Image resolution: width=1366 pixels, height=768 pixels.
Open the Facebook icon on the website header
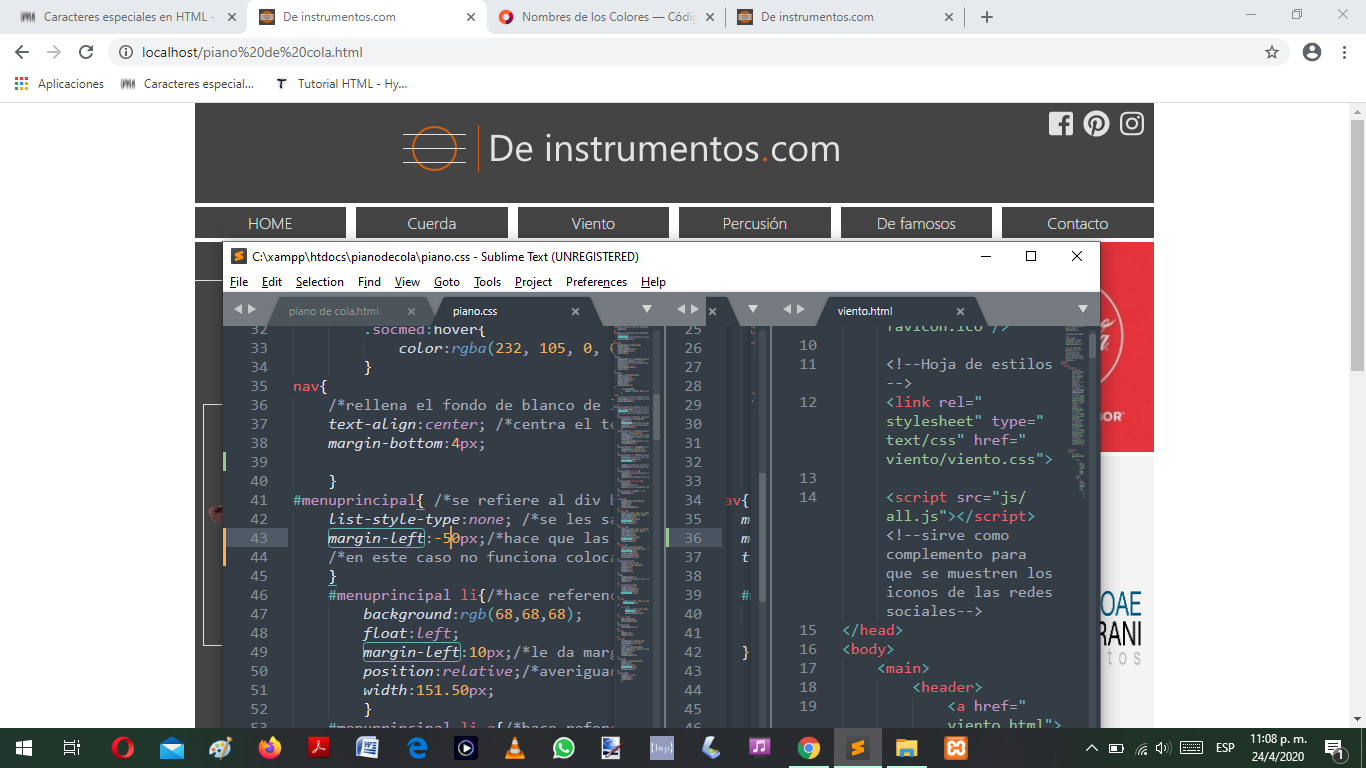[1060, 124]
